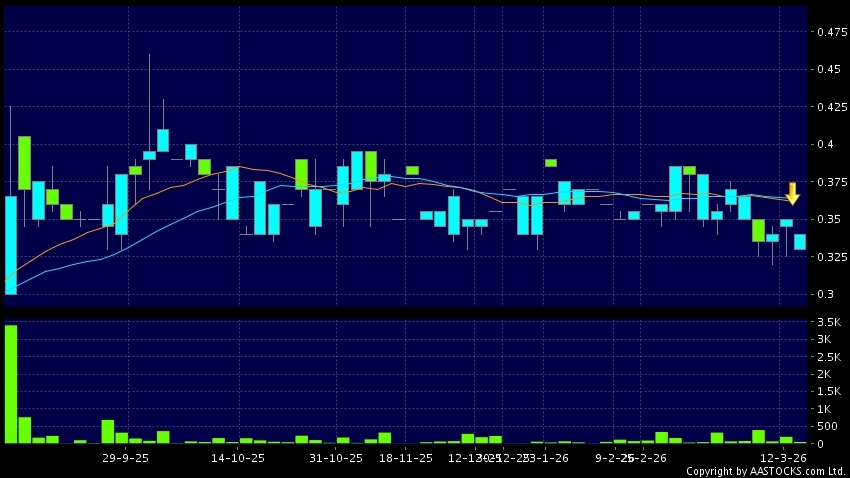Screen dimensions: 850x478
Task: Click the 31-10-25 date on the axis
Action: pos(336,458)
